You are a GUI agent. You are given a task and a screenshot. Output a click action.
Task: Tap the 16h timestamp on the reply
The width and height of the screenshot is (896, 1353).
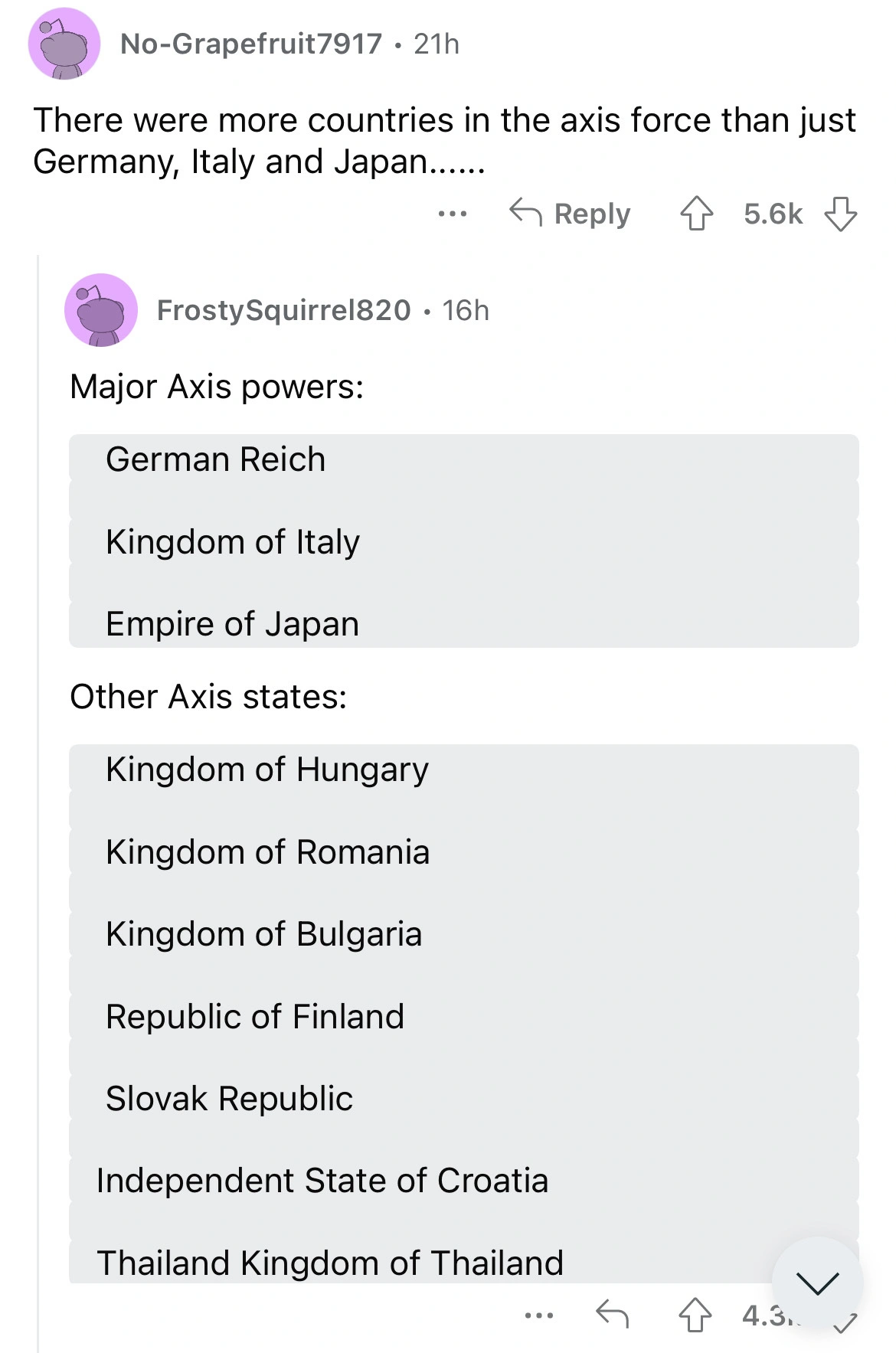(x=466, y=310)
